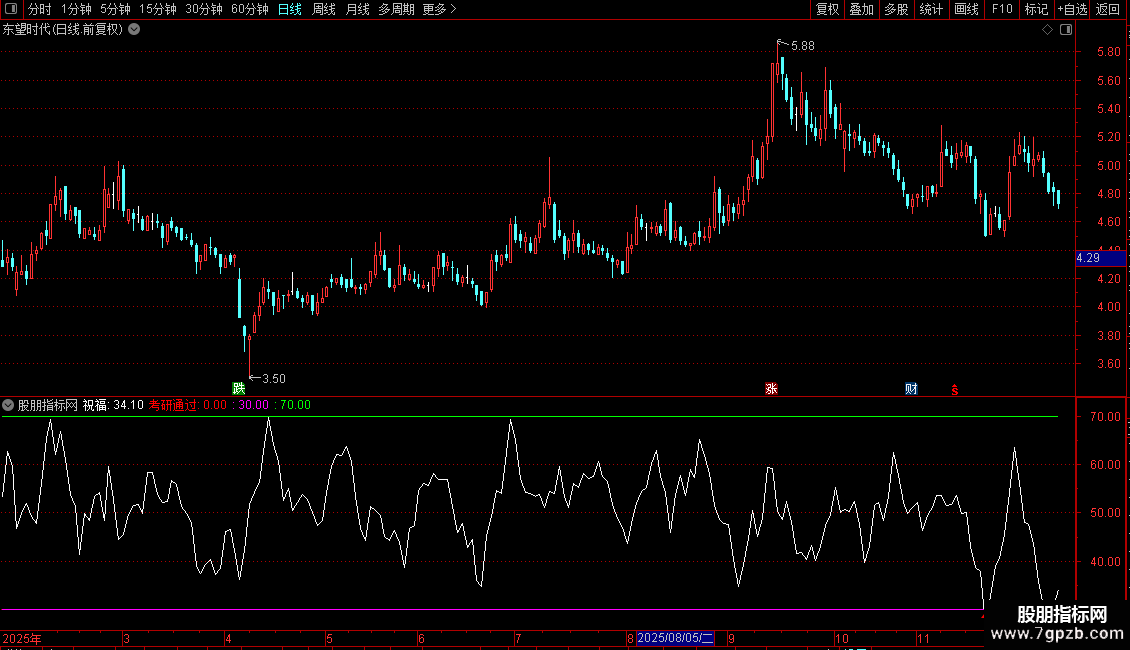The height and width of the screenshot is (650, 1130).
Task: Expand the 更多 more periods menu
Action: pyautogui.click(x=440, y=9)
